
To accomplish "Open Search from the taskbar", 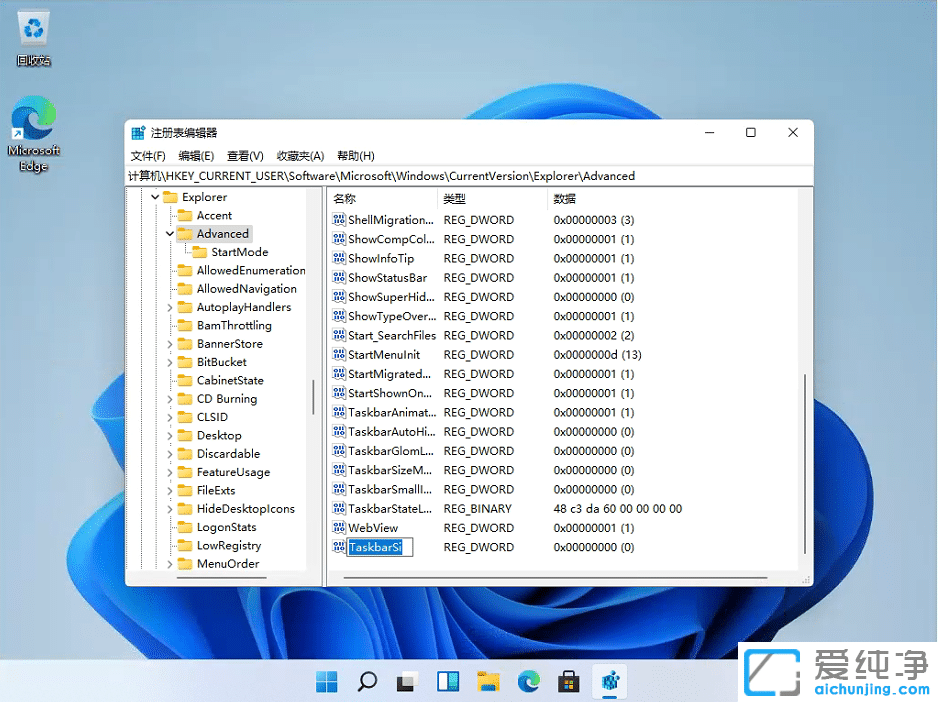I will click(366, 681).
